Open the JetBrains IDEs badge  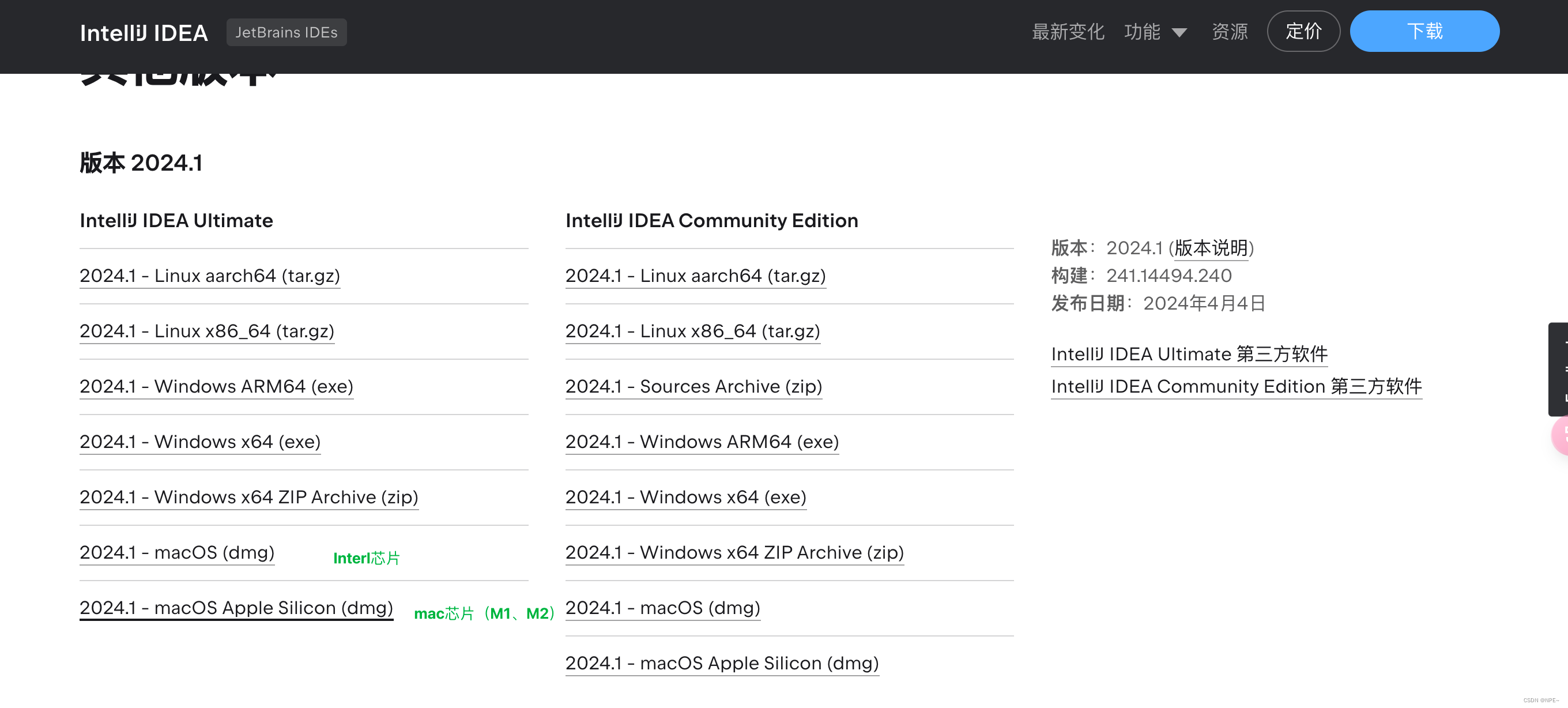[x=286, y=32]
